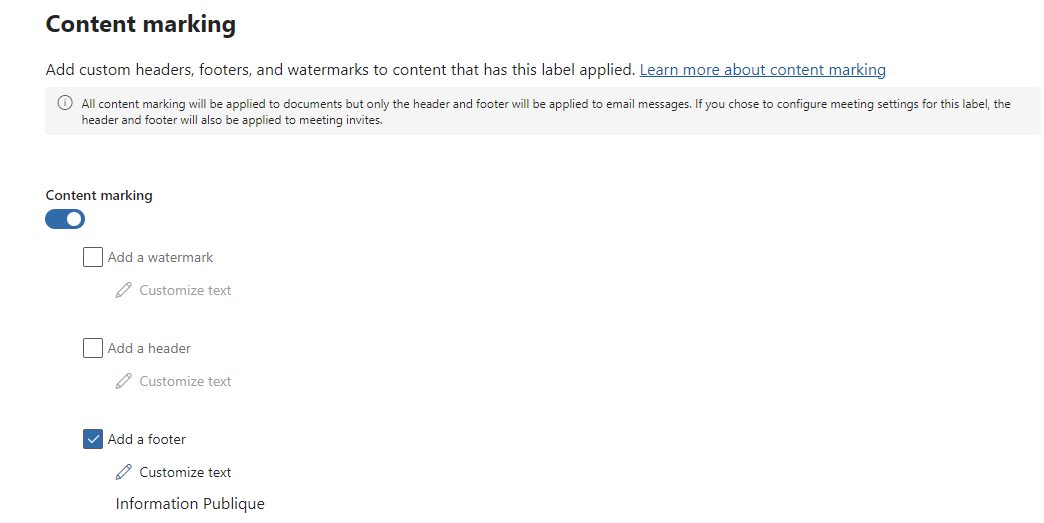This screenshot has width=1044, height=523.
Task: Enable the Add a watermark checkbox
Action: tap(93, 258)
